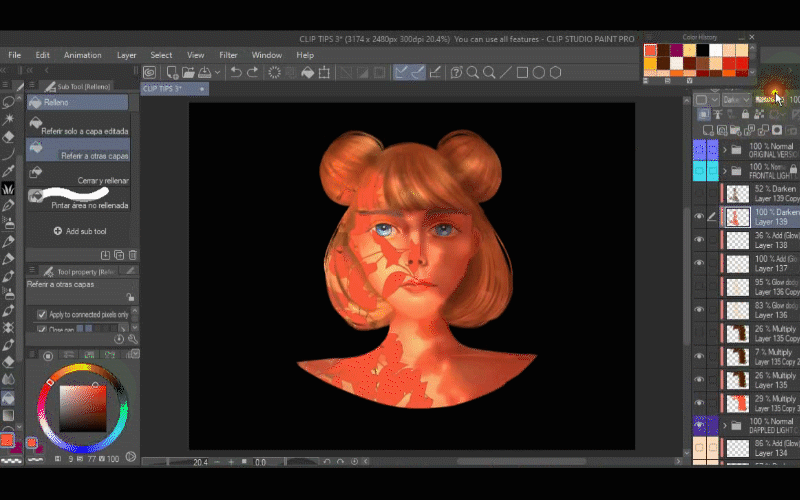Select the 'Referir solo a capa editada' sub tool
Screen dimensions: 800x500
pyautogui.click(x=78, y=125)
